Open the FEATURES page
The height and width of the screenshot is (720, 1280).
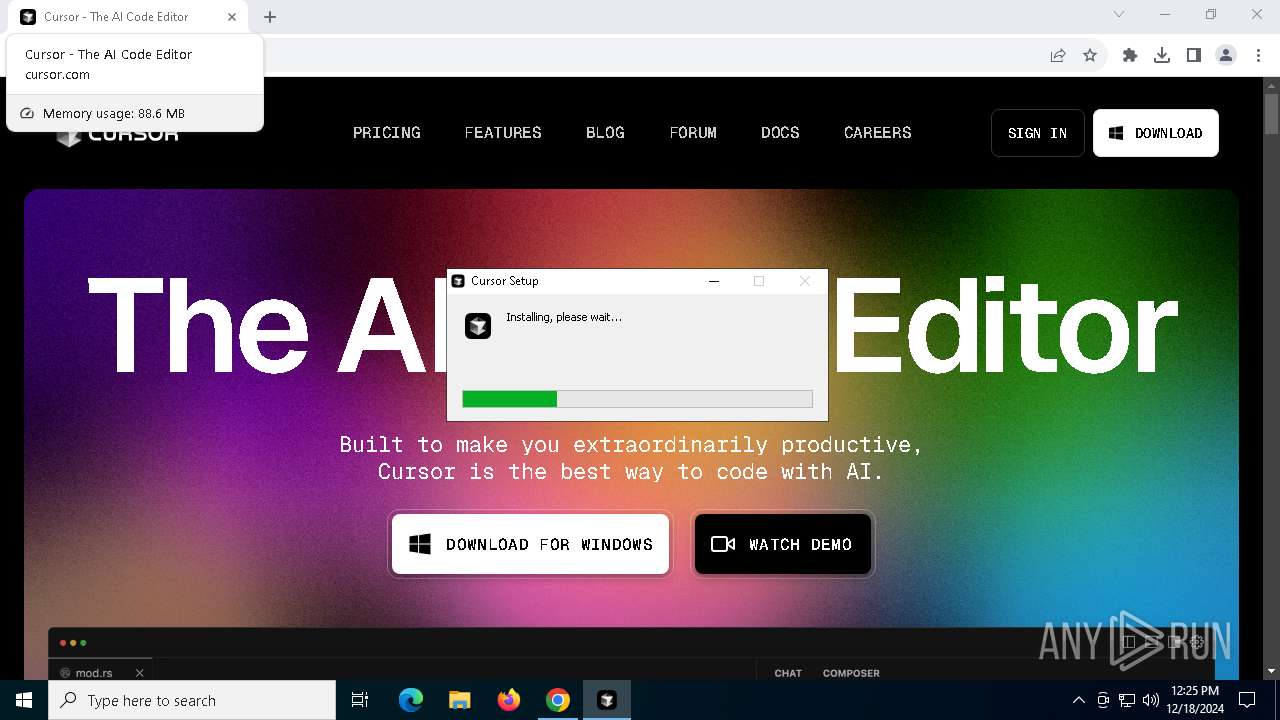(x=503, y=133)
